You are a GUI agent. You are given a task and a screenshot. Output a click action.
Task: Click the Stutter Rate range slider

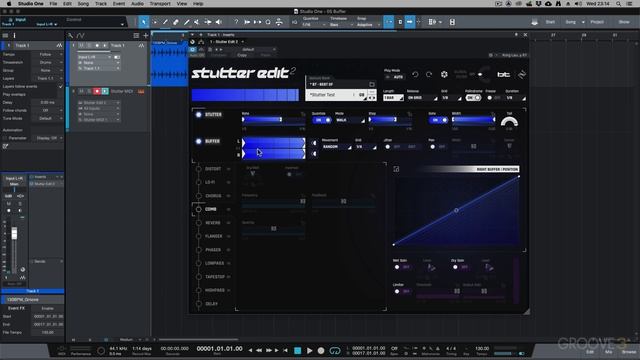click(x=273, y=120)
